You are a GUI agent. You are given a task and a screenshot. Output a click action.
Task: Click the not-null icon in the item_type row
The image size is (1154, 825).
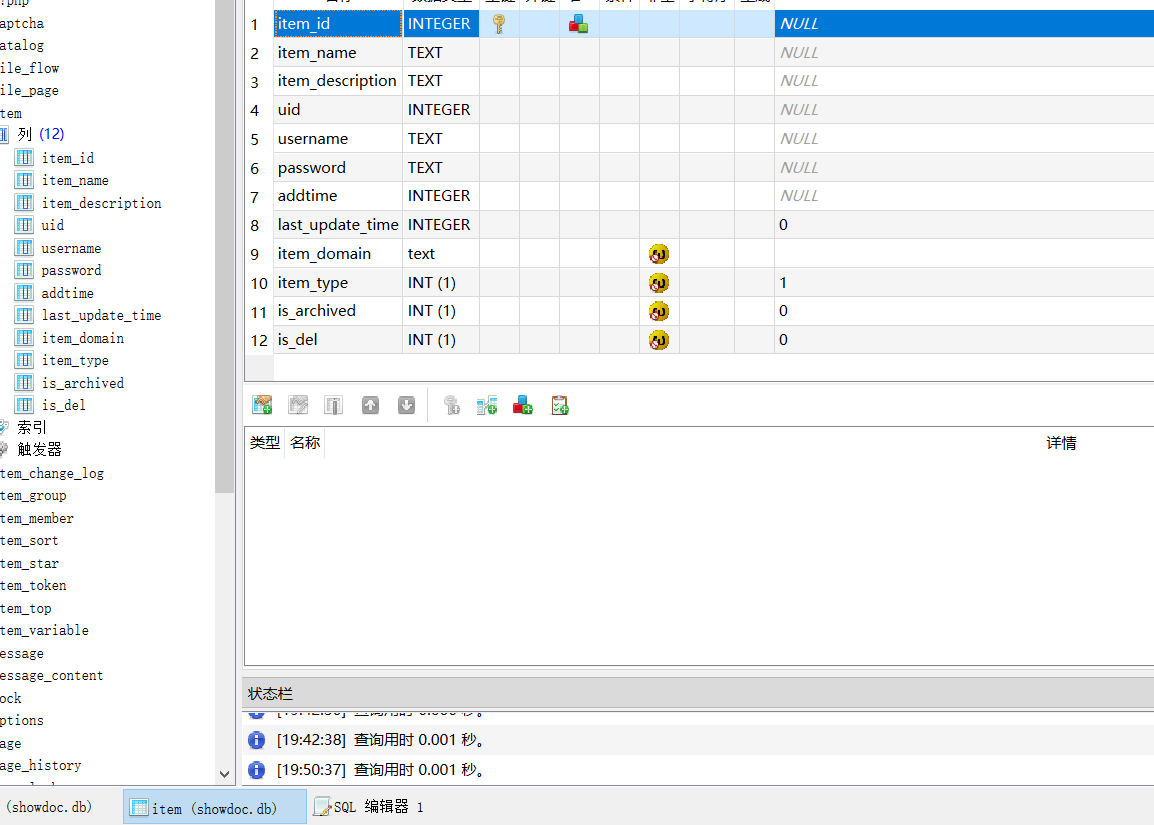coord(659,283)
